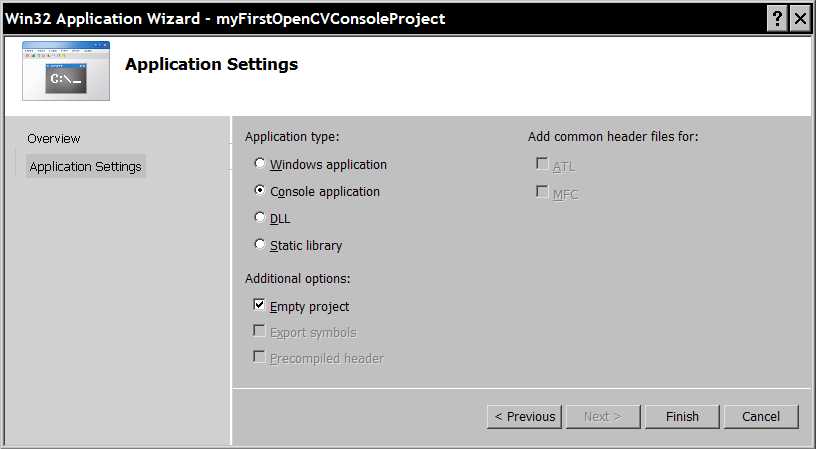Viewport: 816px width, 449px height.
Task: Select the Windows application radio button
Action: [259, 163]
